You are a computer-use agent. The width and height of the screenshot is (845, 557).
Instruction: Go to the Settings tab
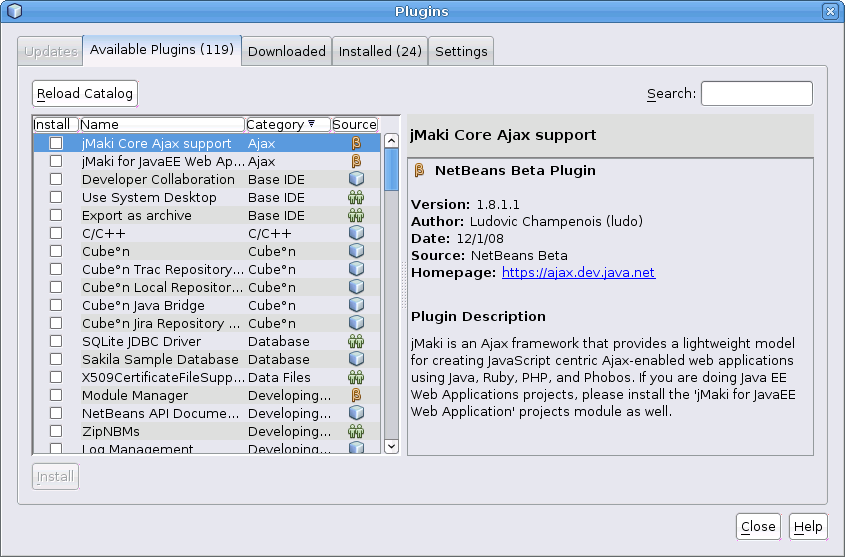click(461, 51)
